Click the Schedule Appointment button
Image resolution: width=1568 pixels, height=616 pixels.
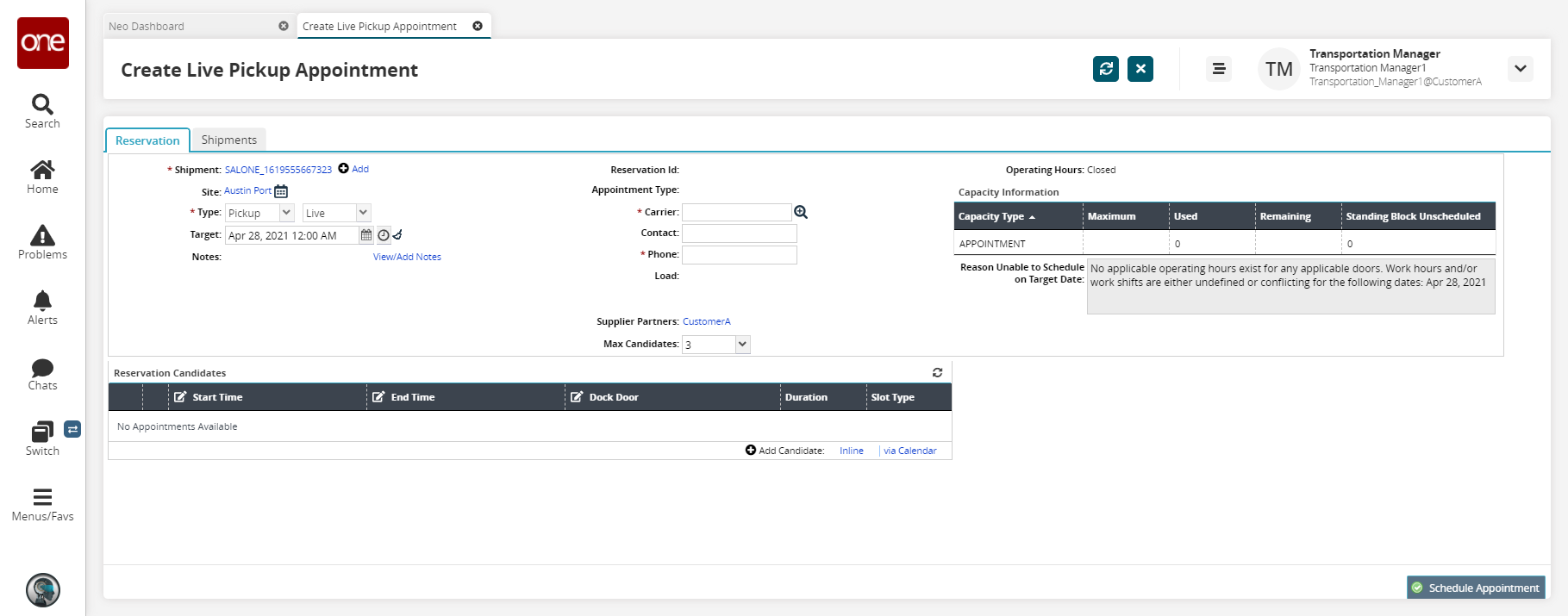[1476, 588]
